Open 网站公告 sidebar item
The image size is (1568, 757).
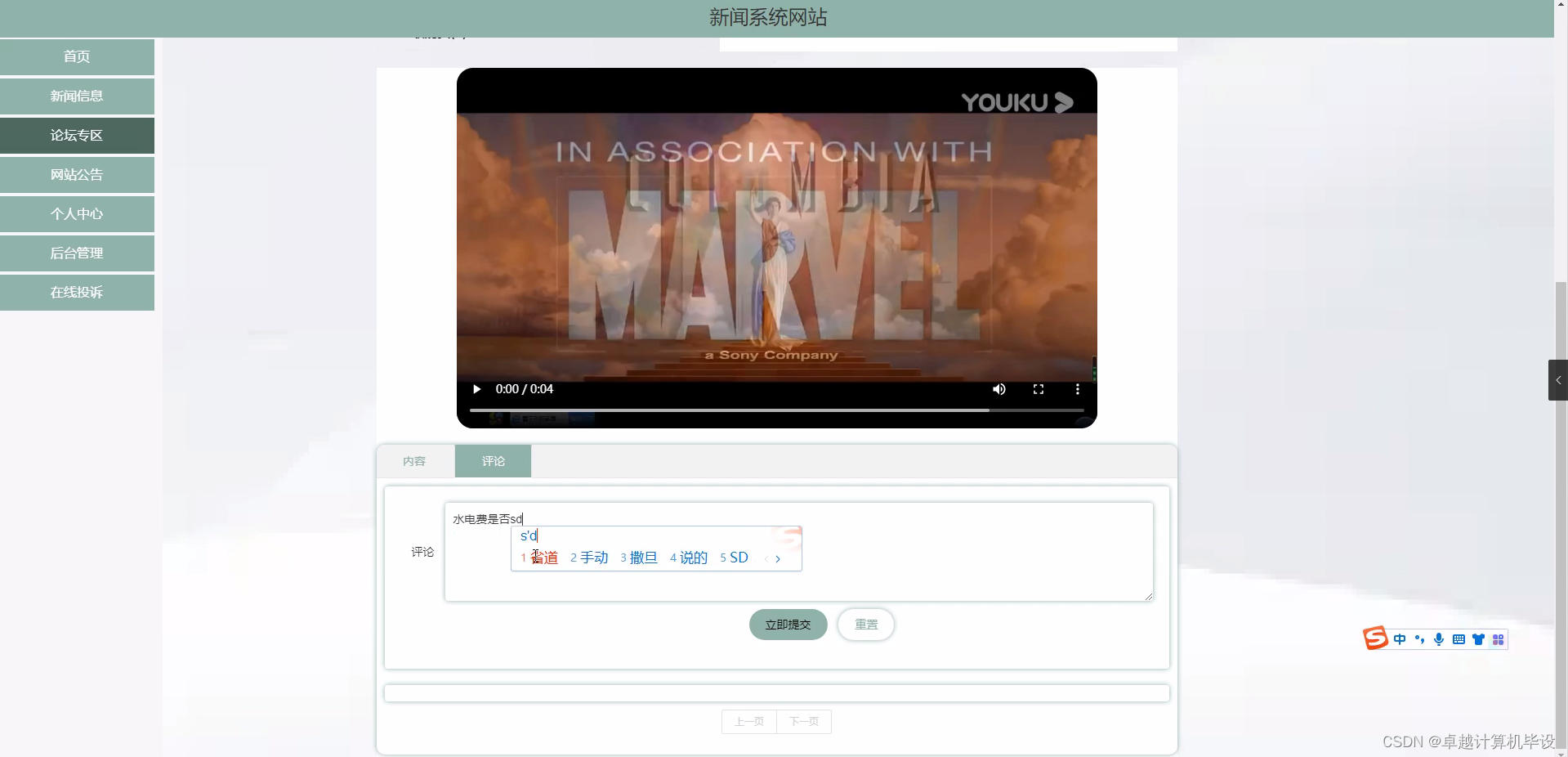click(77, 174)
